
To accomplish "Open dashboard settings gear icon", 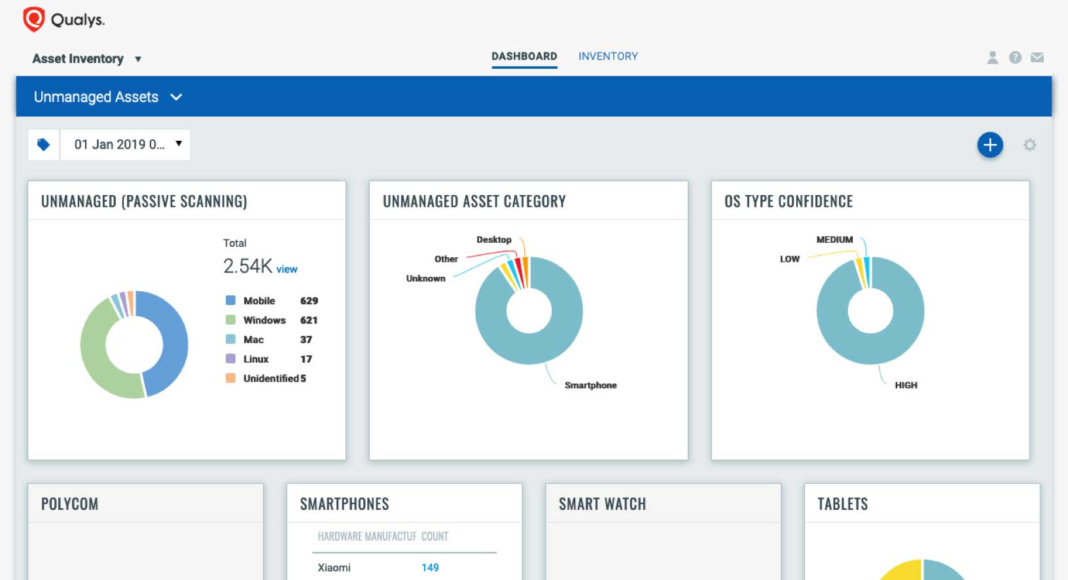I will [1030, 145].
